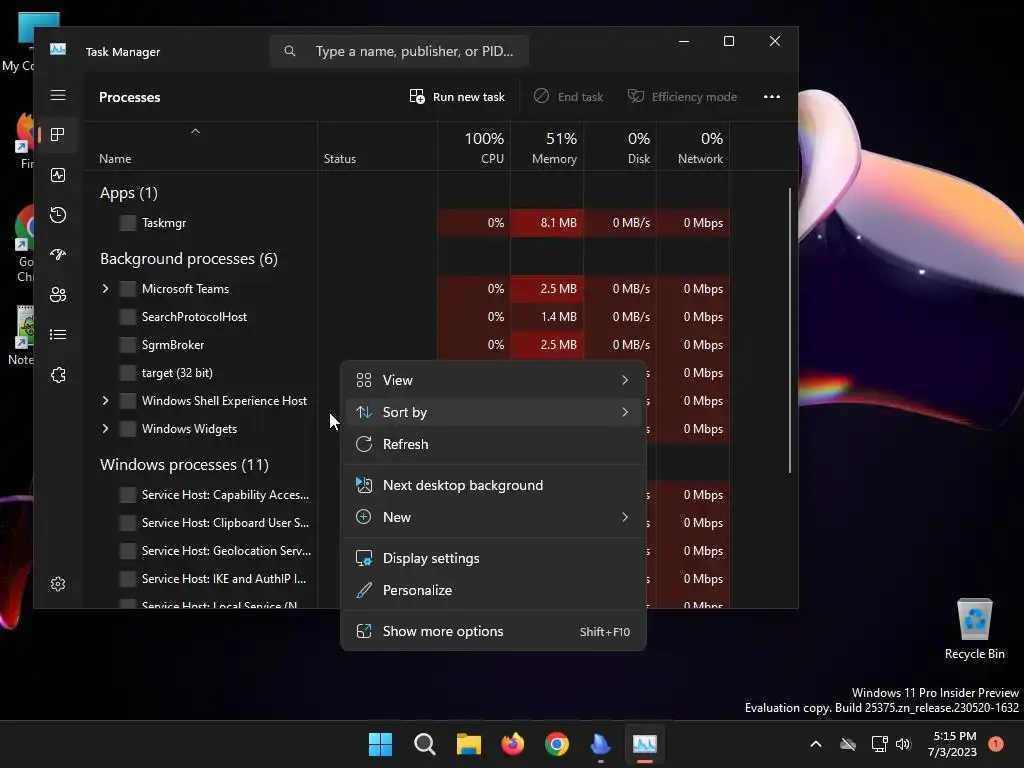Show hidden tray icons chevron
Image resolution: width=1024 pixels, height=768 pixels.
[816, 744]
